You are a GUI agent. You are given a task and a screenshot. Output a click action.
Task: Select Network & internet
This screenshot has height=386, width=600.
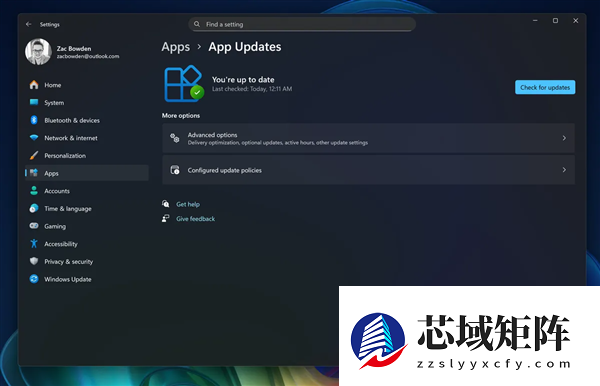87,138
